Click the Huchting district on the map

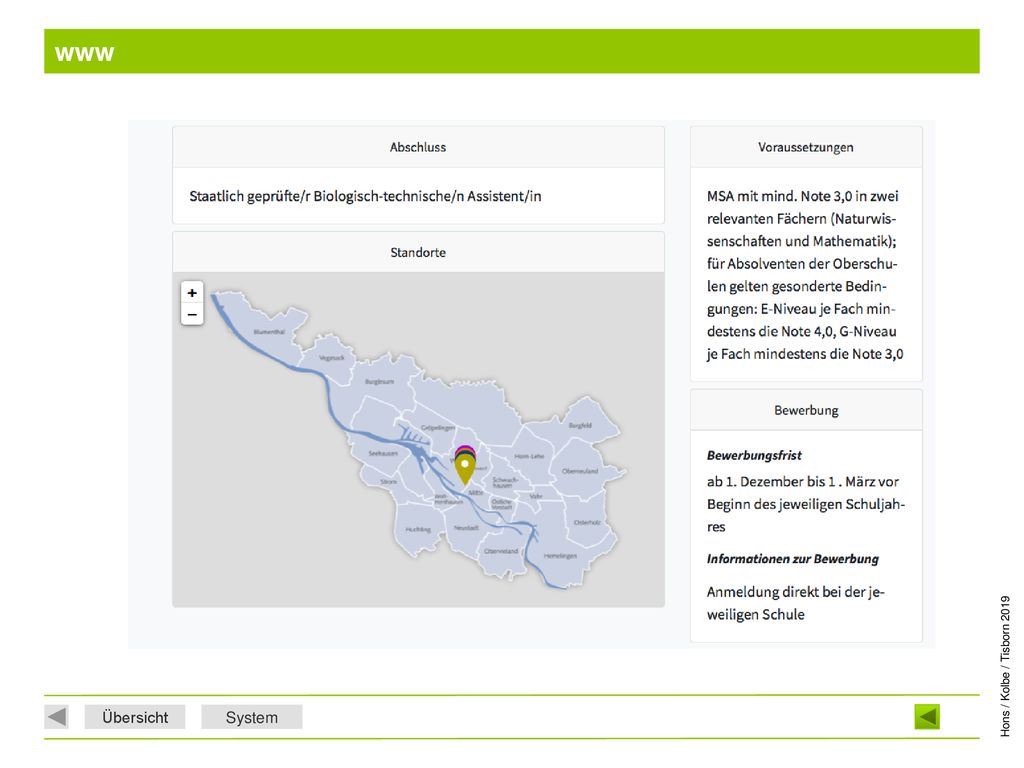tap(418, 530)
